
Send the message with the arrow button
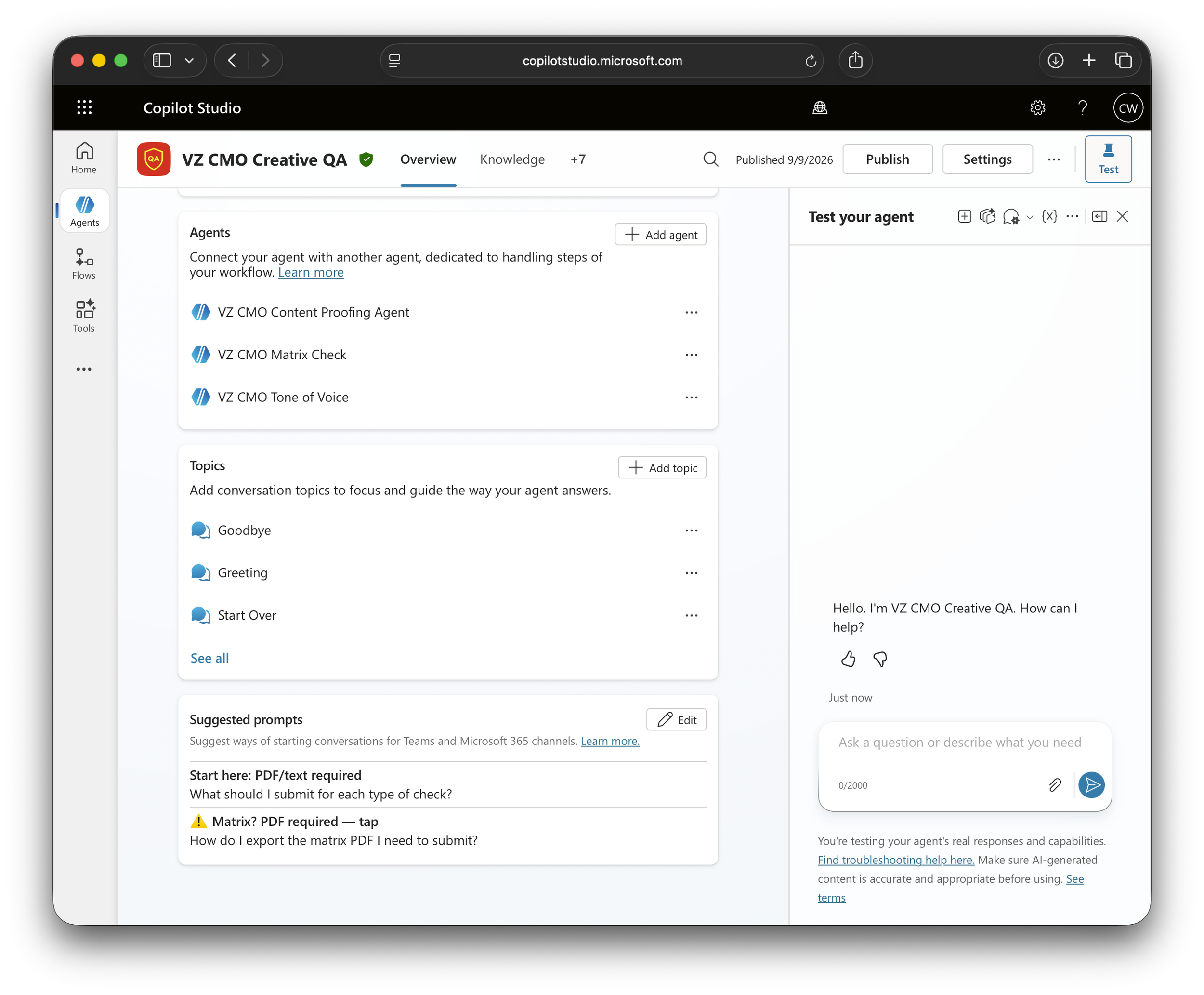click(x=1091, y=784)
